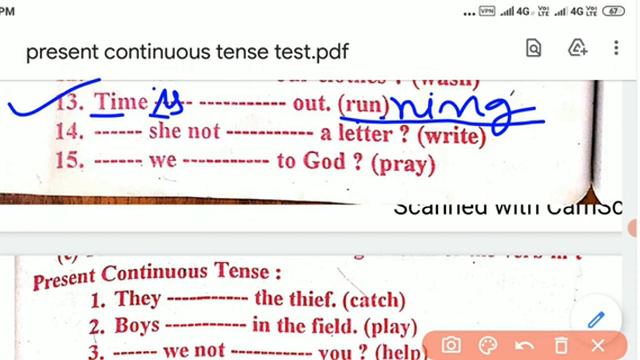Tap question 15 'we ... to God ? (pray)'
This screenshot has height=360, width=640.
(x=245, y=162)
